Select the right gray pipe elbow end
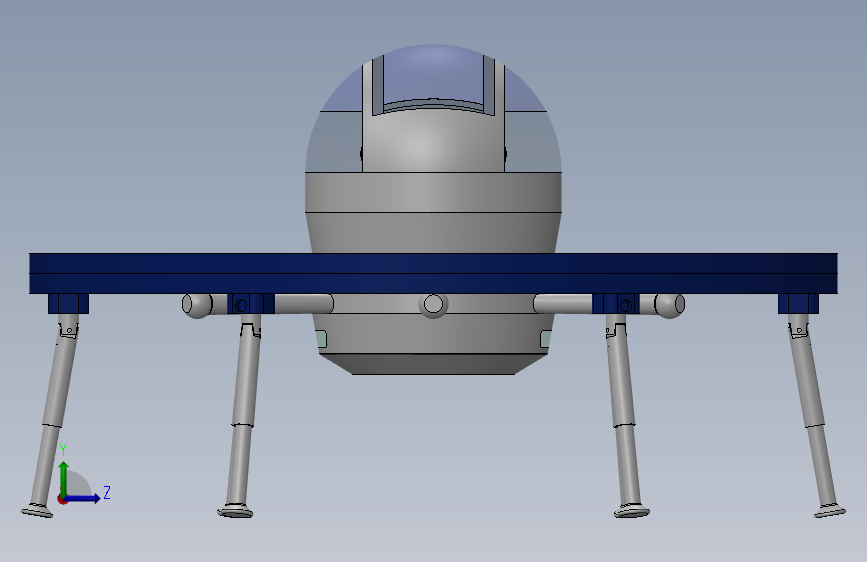 [x=670, y=305]
